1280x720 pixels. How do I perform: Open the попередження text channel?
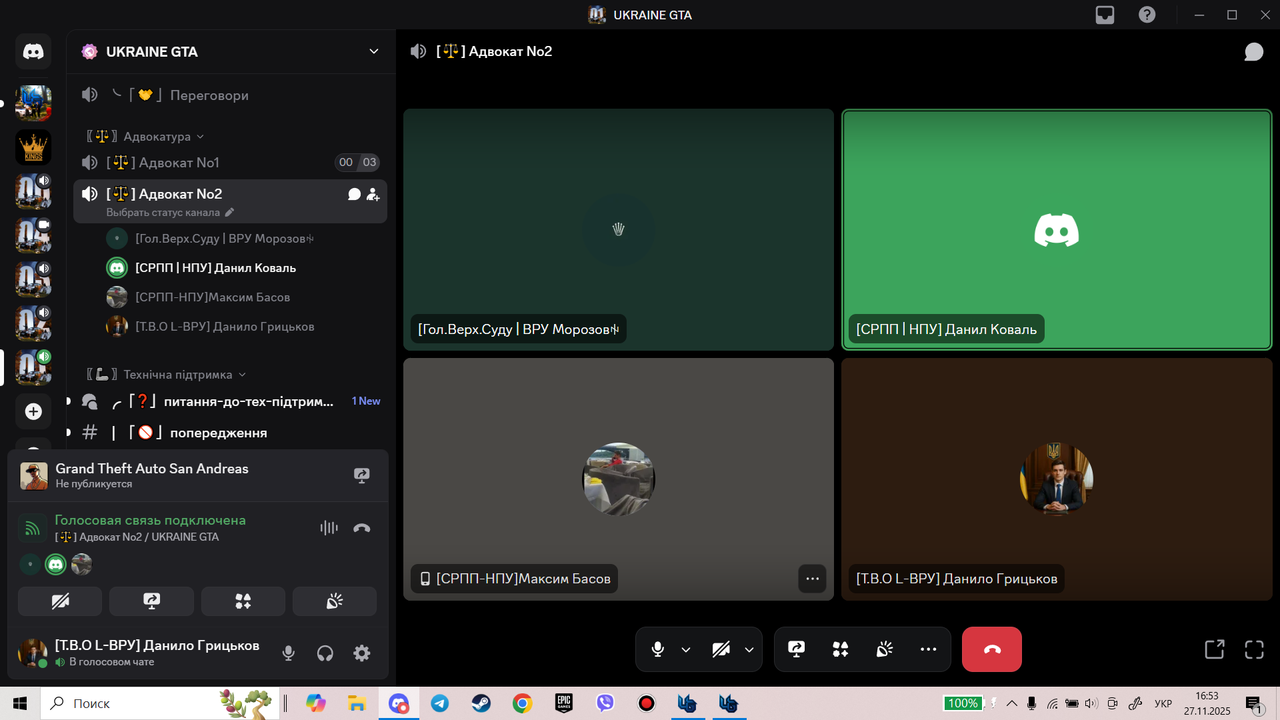pos(230,432)
